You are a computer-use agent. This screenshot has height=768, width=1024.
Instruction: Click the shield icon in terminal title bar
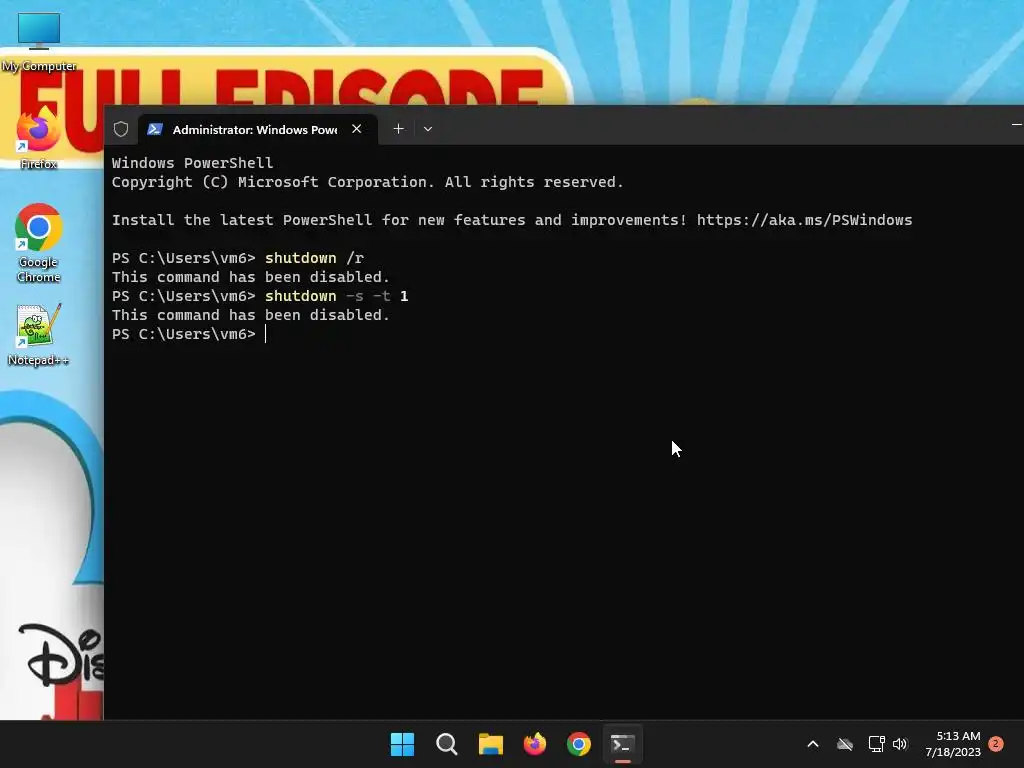pyautogui.click(x=121, y=129)
